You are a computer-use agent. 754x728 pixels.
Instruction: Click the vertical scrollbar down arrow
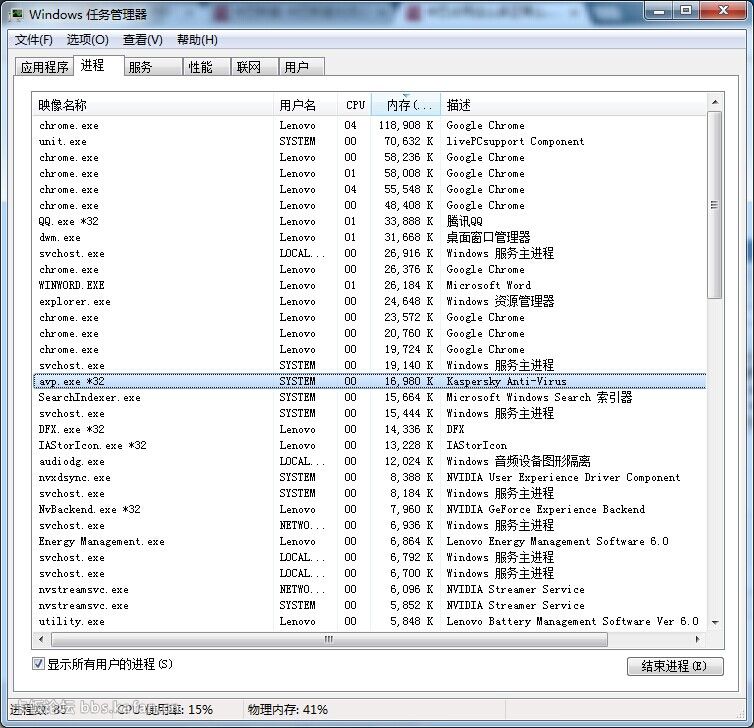coord(715,622)
